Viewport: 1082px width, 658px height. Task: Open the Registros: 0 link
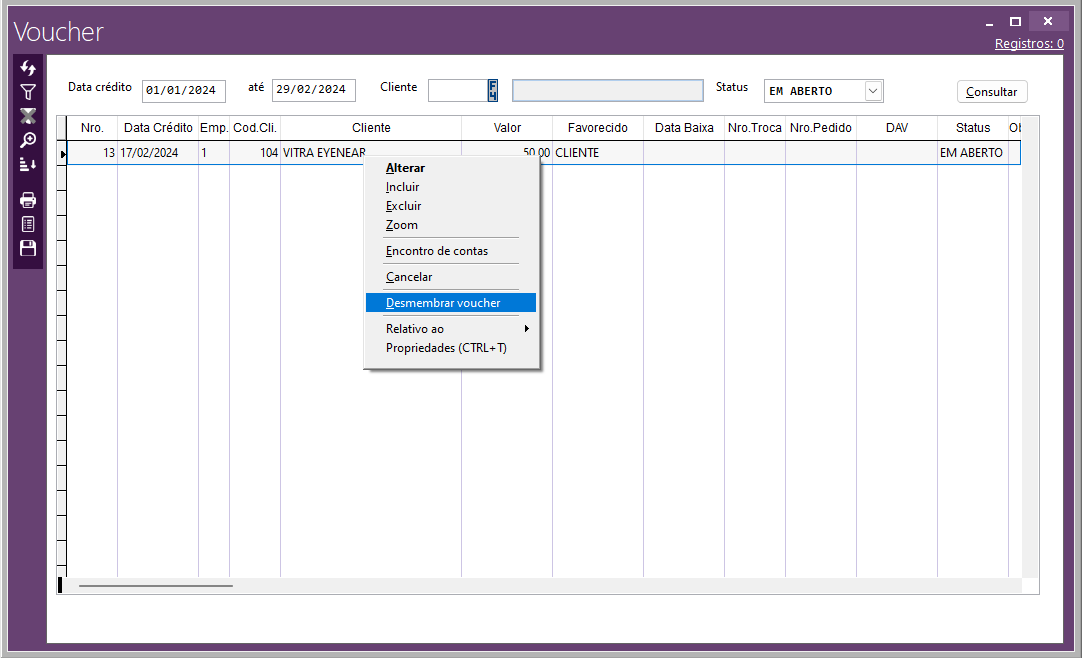(x=1028, y=44)
